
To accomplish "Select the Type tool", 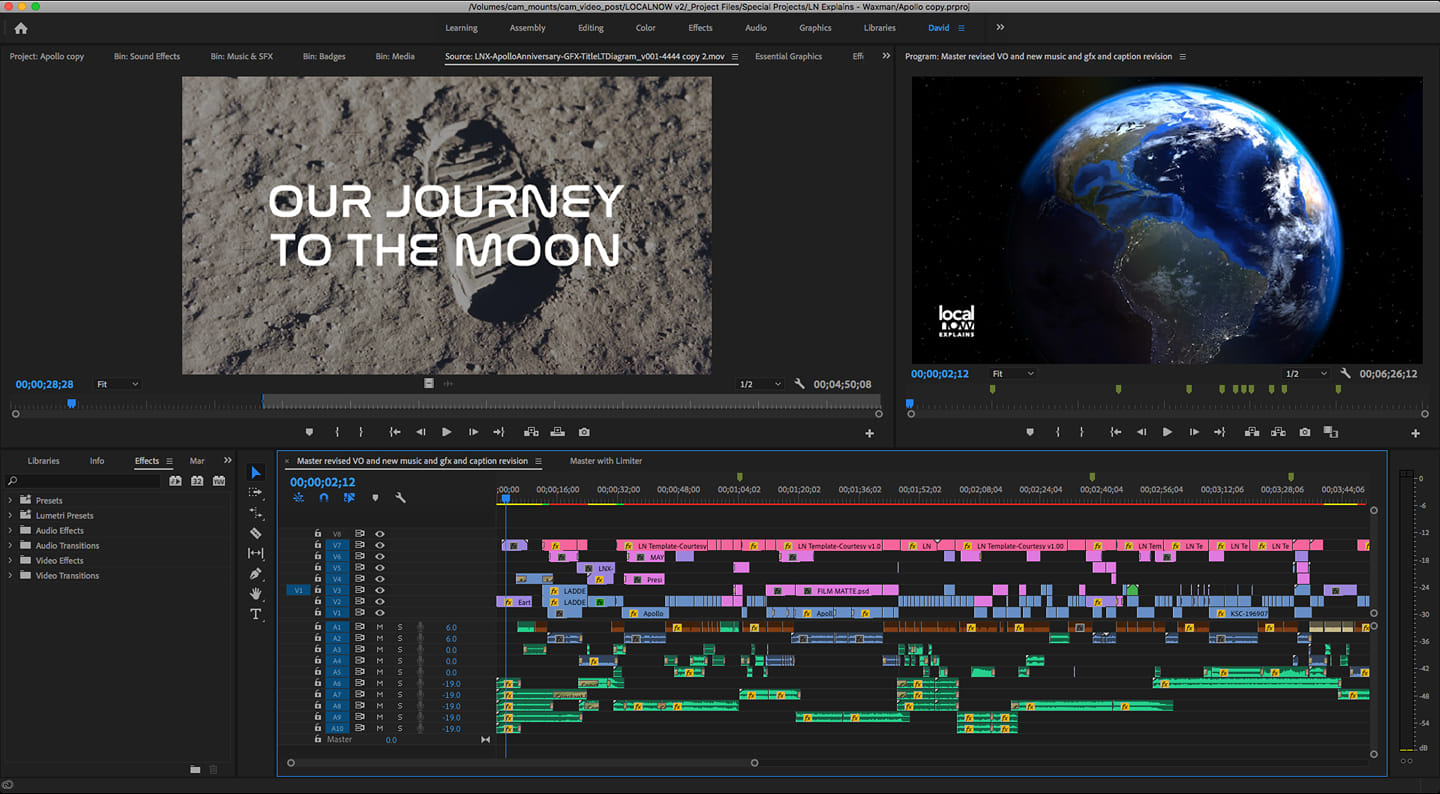I will 256,614.
